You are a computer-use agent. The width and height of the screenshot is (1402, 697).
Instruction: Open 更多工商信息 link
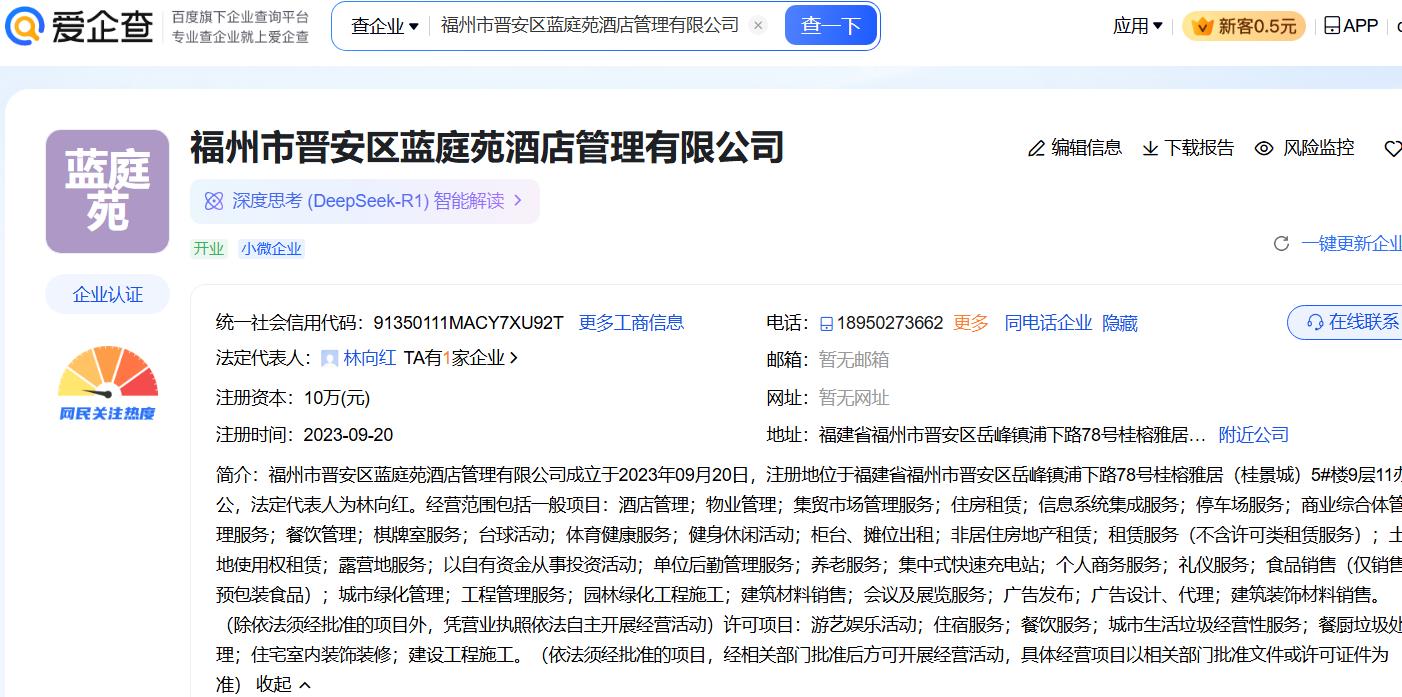pos(631,323)
